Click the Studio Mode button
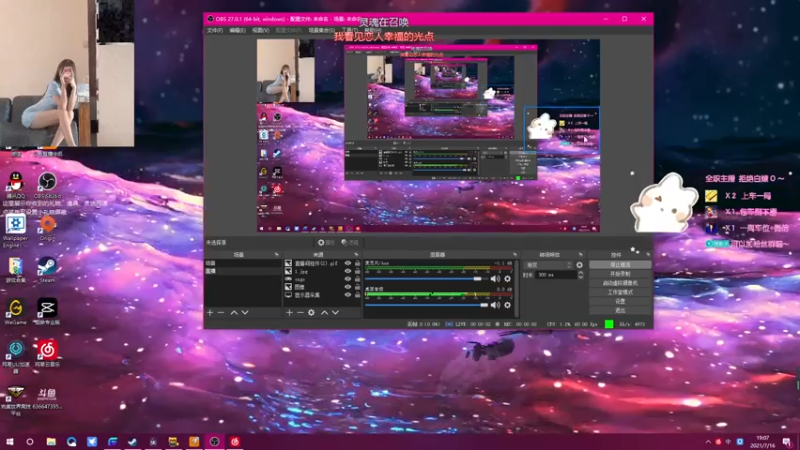Viewport: 800px width, 450px height. [x=620, y=292]
